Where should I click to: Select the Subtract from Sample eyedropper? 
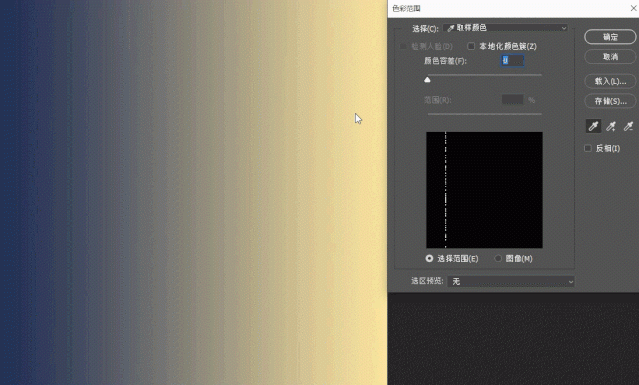[628, 126]
